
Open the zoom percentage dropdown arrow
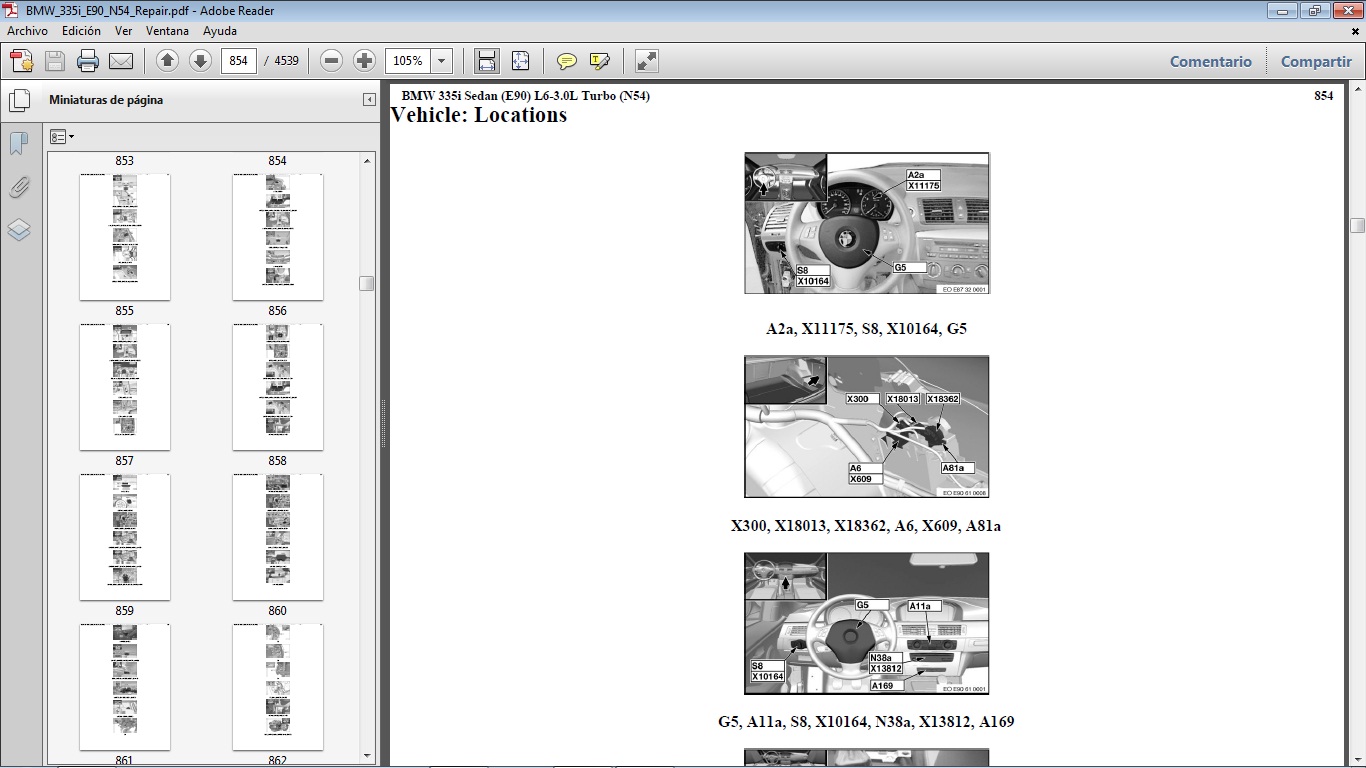click(x=442, y=61)
